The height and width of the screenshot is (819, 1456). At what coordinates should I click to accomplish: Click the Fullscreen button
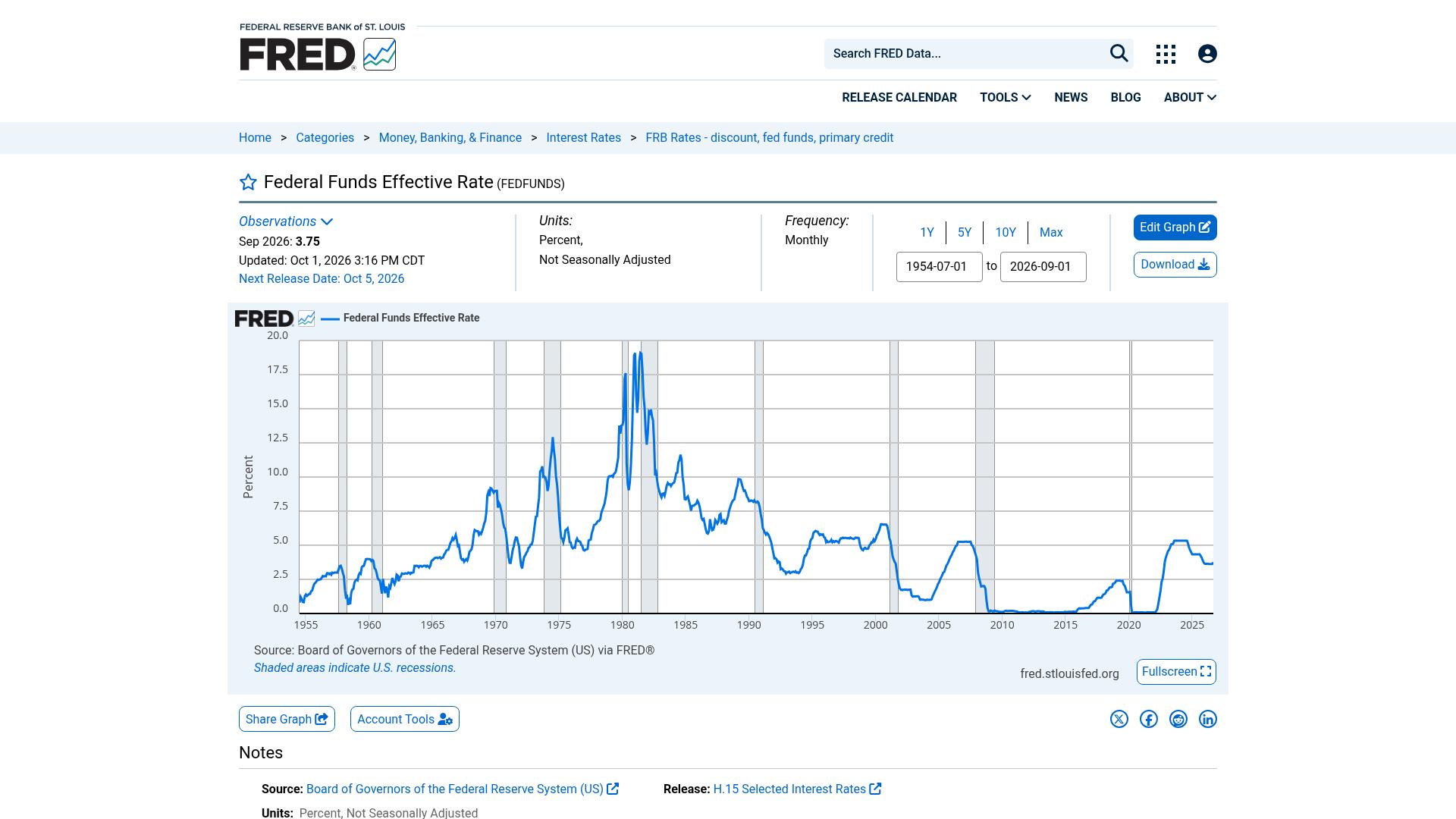click(x=1176, y=672)
